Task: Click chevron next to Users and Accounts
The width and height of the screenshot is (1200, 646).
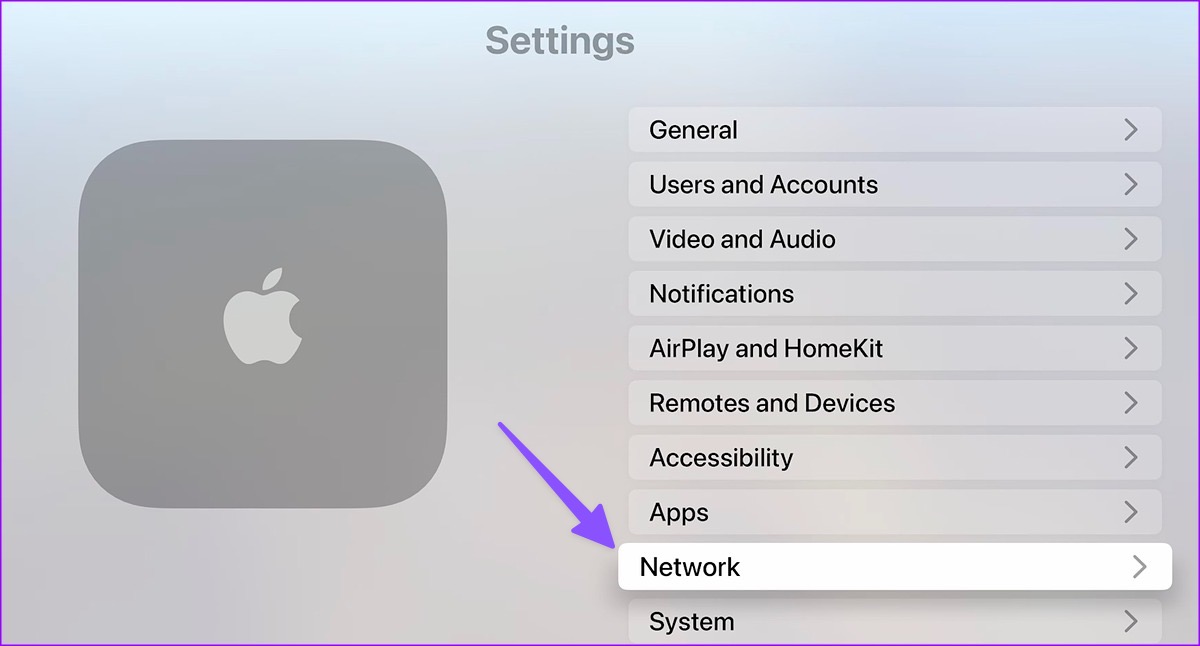Action: tap(1131, 184)
